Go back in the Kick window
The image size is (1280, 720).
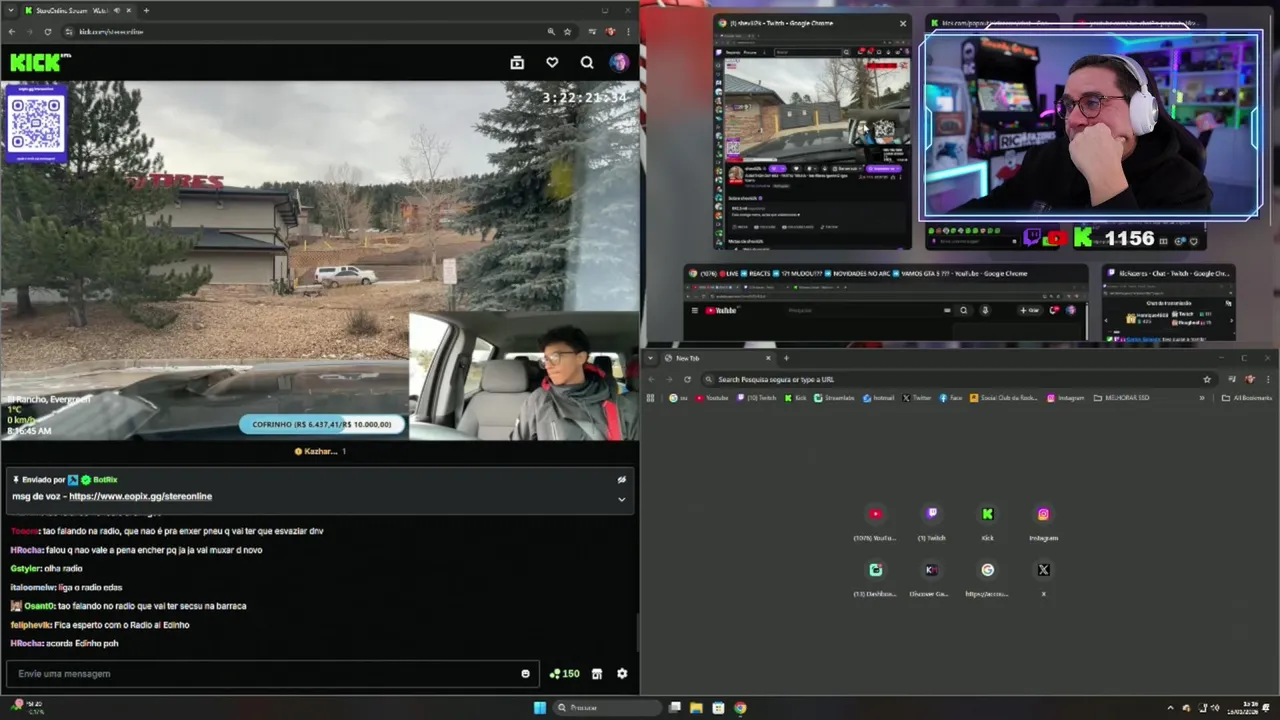(x=12, y=31)
